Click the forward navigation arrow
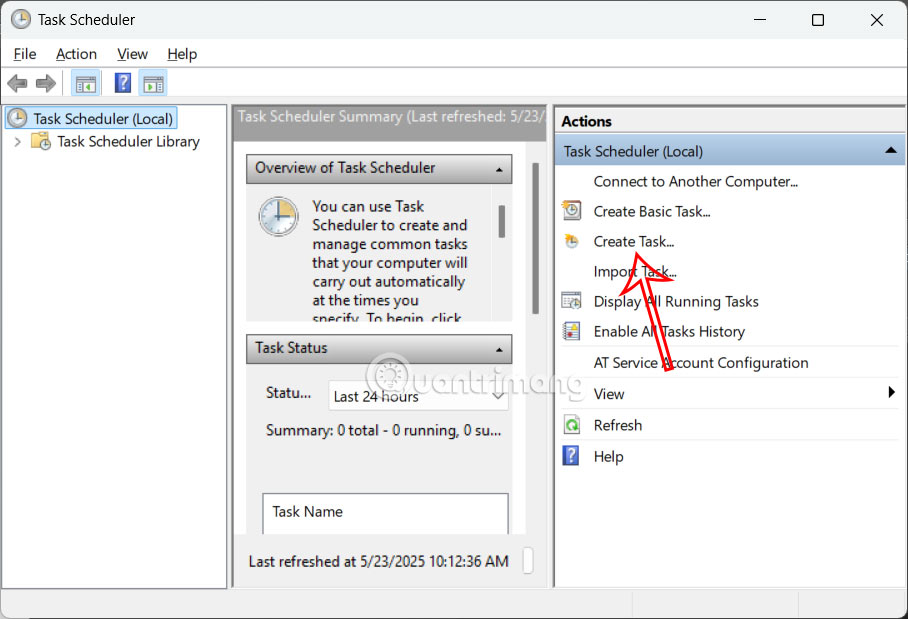This screenshot has width=908, height=619. [x=46, y=83]
